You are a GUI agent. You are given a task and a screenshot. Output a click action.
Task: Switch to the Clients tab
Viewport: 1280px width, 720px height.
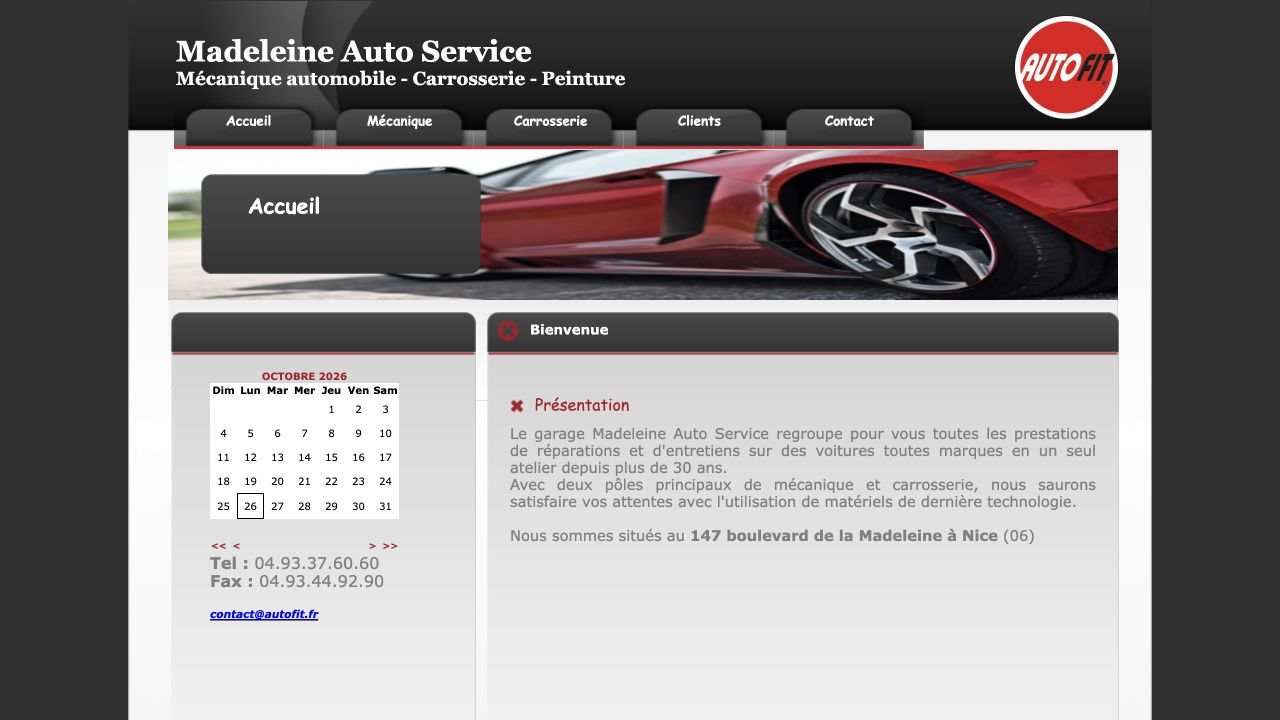[699, 127]
